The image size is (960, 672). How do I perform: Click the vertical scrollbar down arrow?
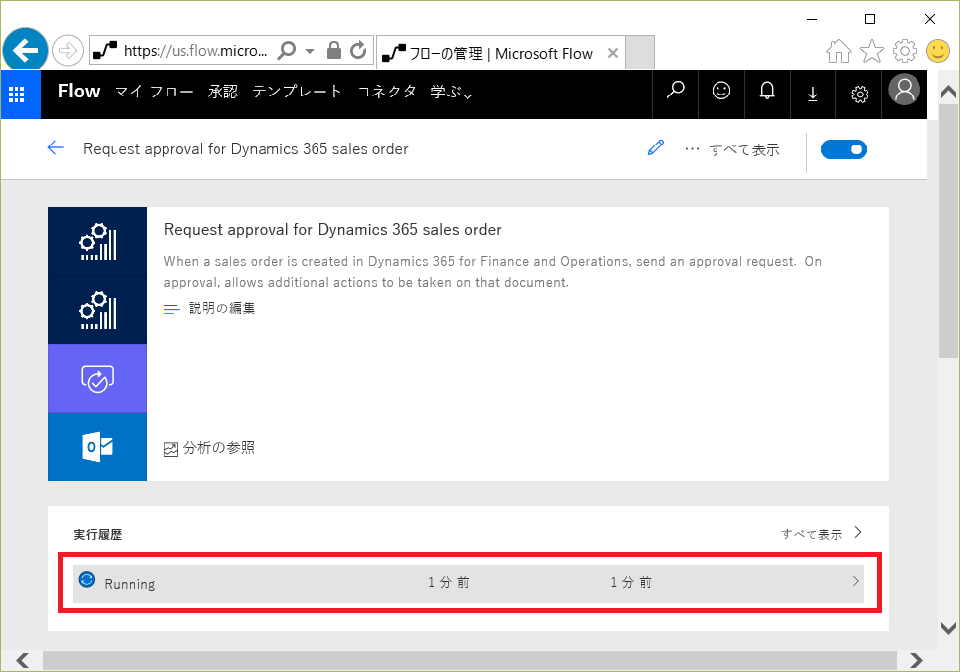click(x=948, y=628)
